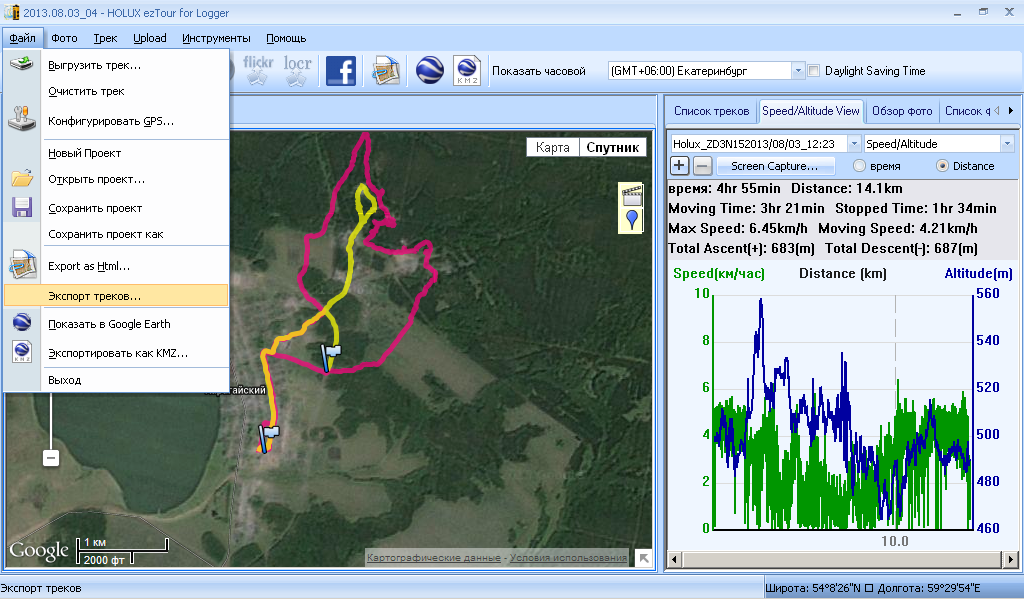The width and height of the screenshot is (1024, 600).
Task: Click the chart zoom out minus button
Action: point(702,166)
